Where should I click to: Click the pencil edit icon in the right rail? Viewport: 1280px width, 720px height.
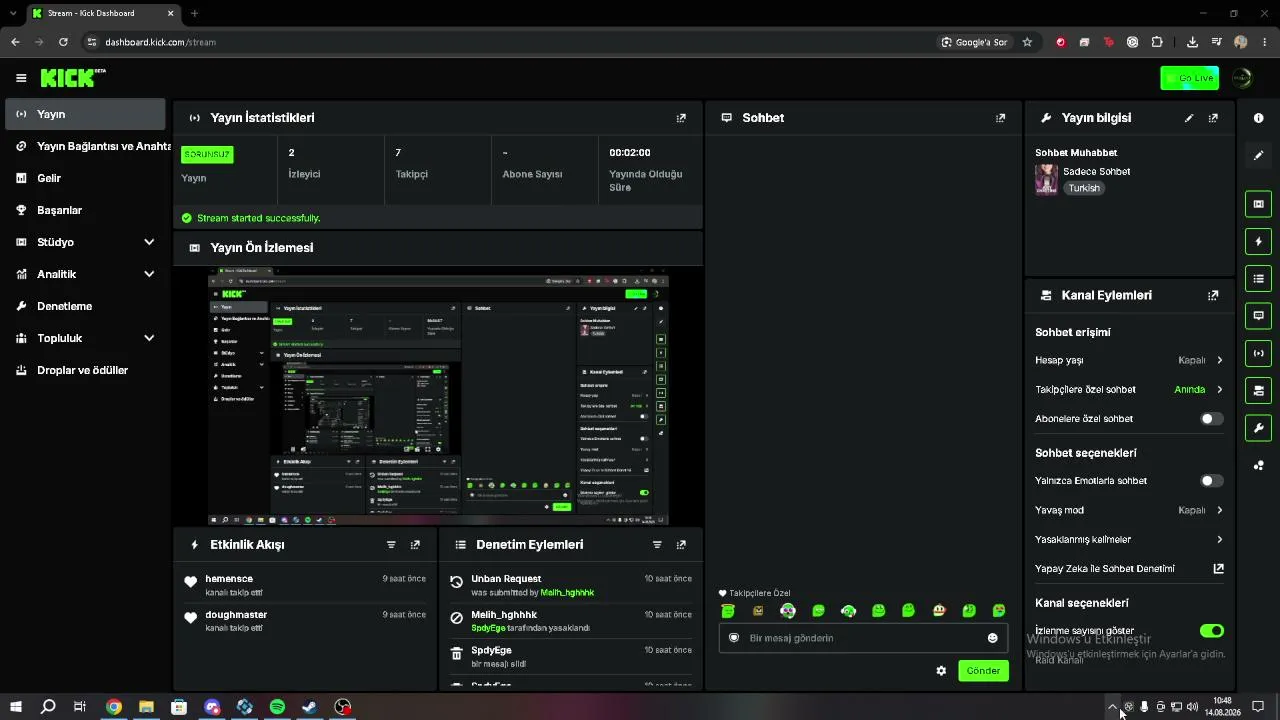click(x=1258, y=155)
